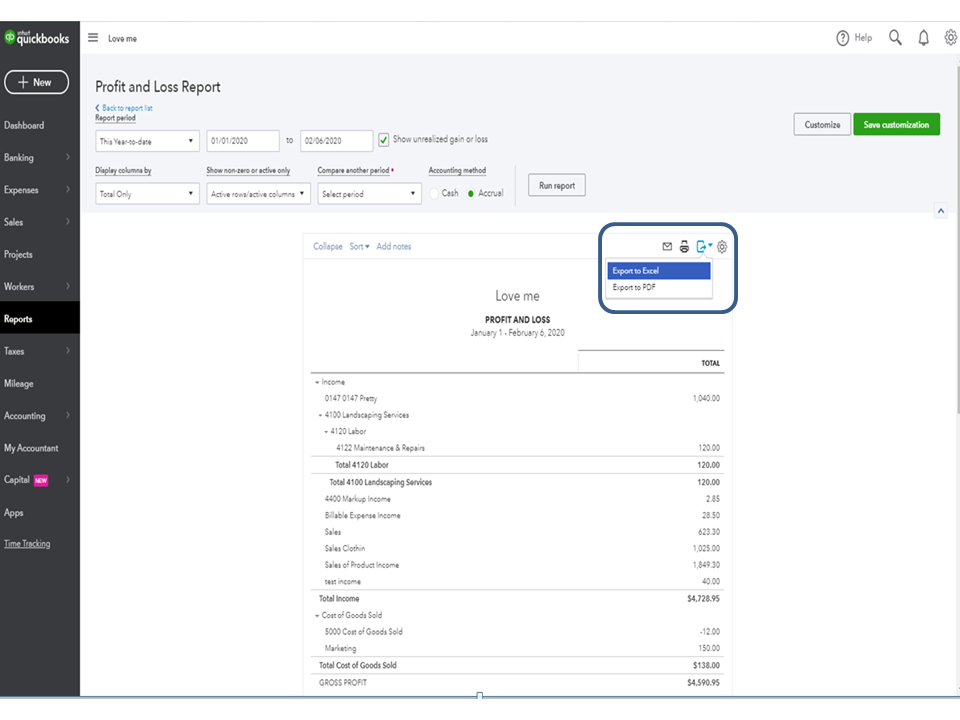Select the Cash accounting method
The height and width of the screenshot is (720, 960).
tap(435, 193)
